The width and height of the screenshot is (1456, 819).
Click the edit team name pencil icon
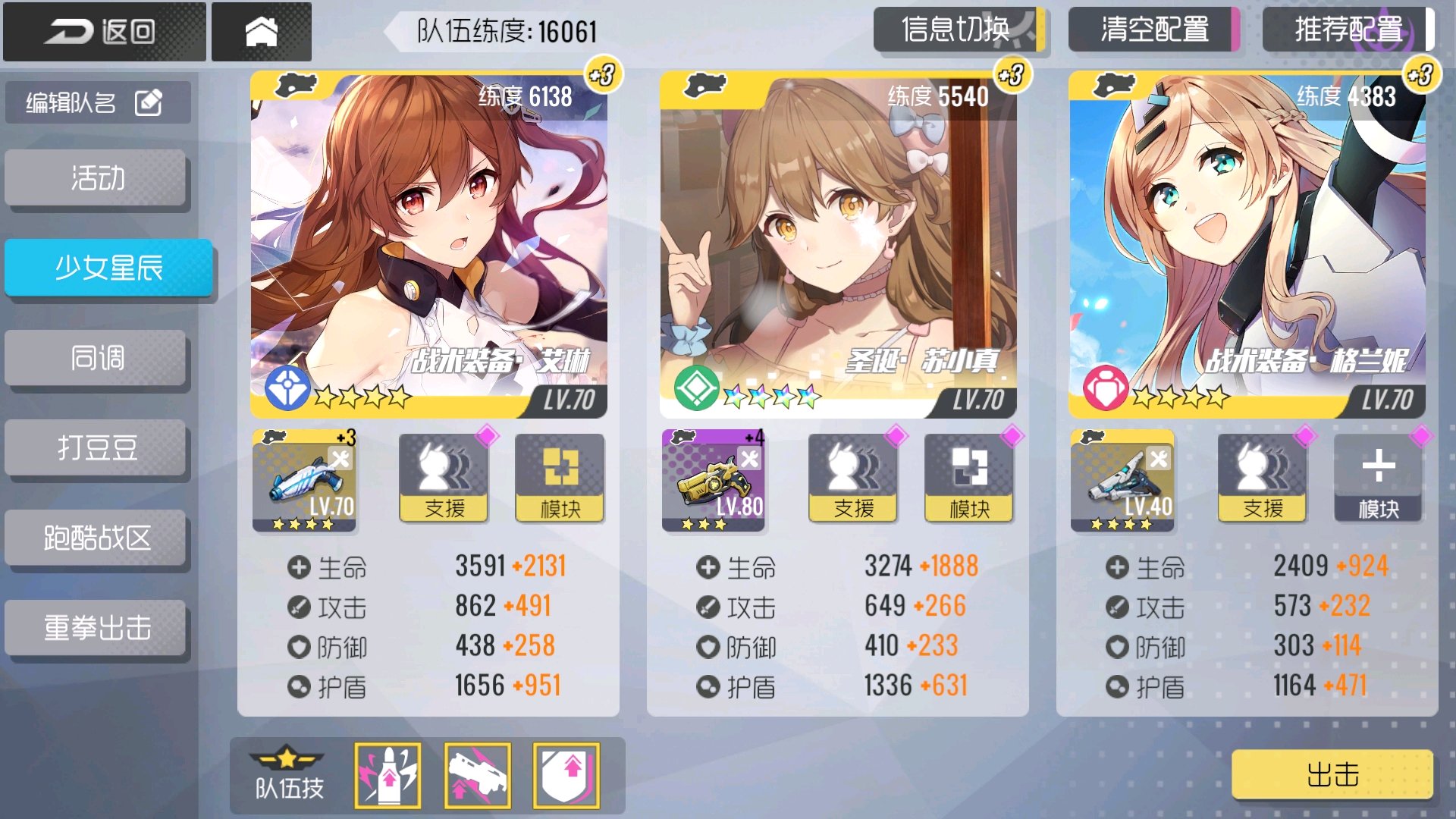click(148, 102)
